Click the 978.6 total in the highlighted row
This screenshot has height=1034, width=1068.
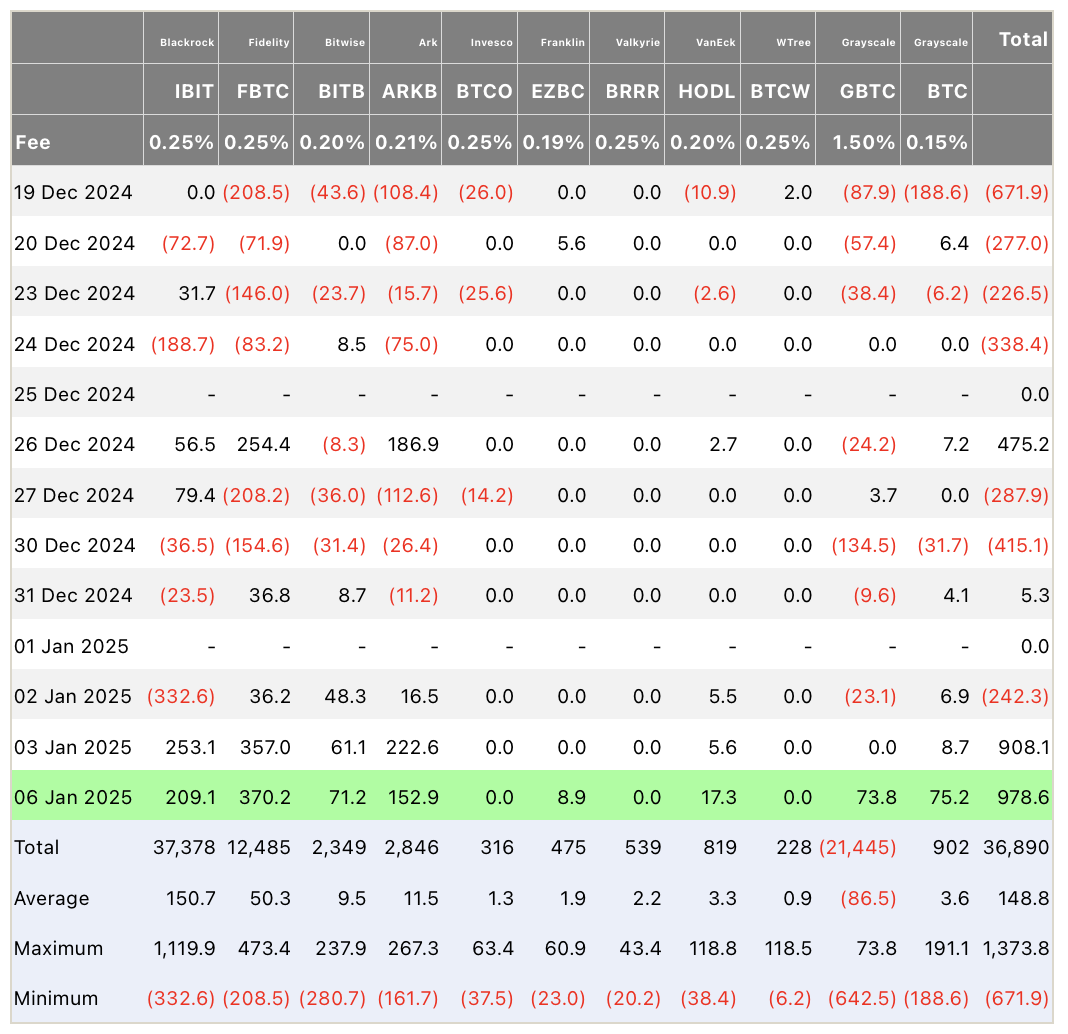pos(1023,797)
